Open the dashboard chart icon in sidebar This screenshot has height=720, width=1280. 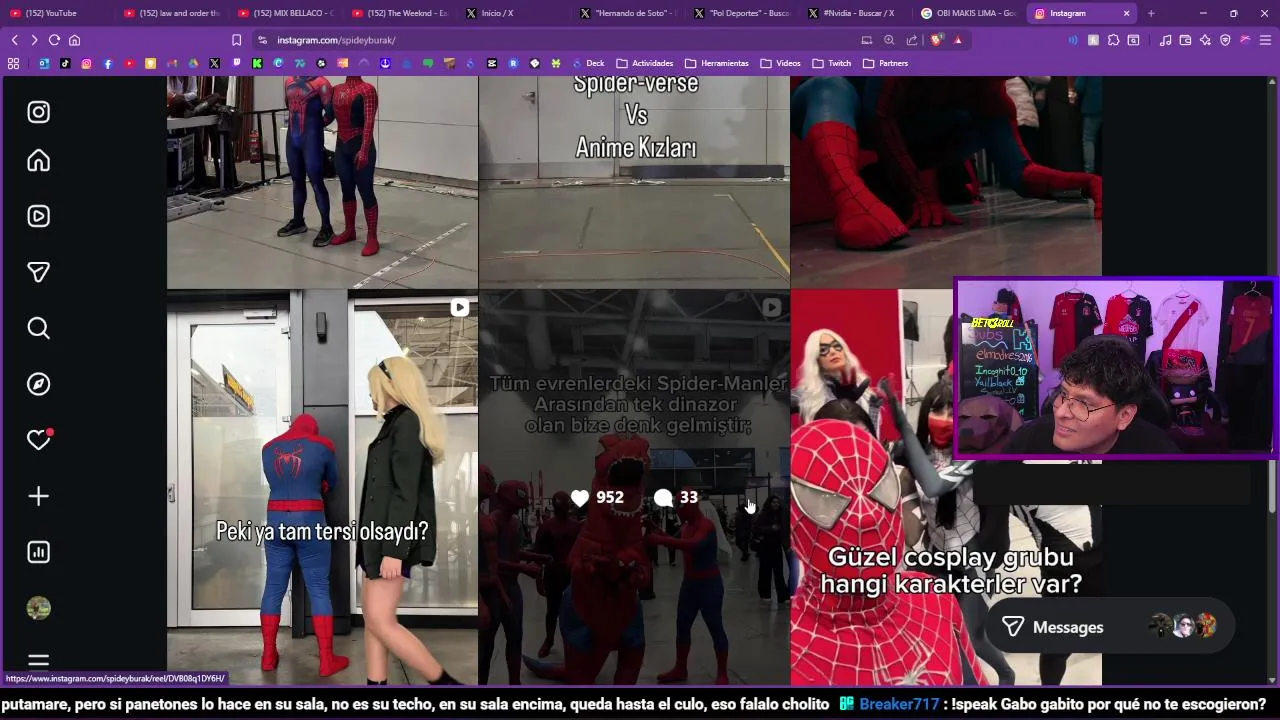[38, 552]
